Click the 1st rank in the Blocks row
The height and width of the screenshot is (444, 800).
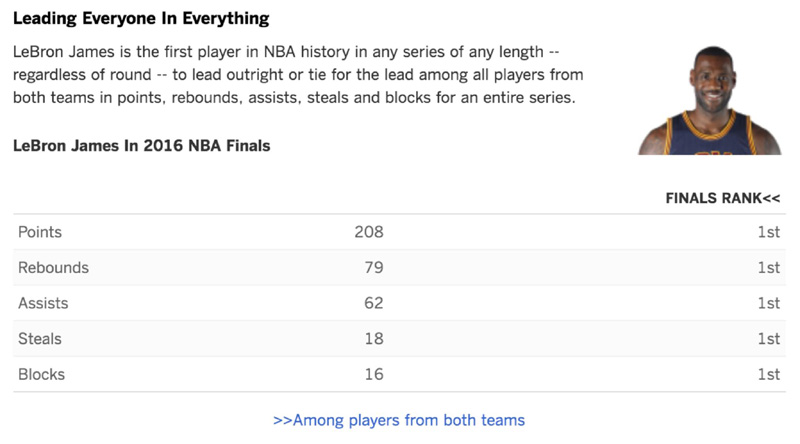[768, 375]
